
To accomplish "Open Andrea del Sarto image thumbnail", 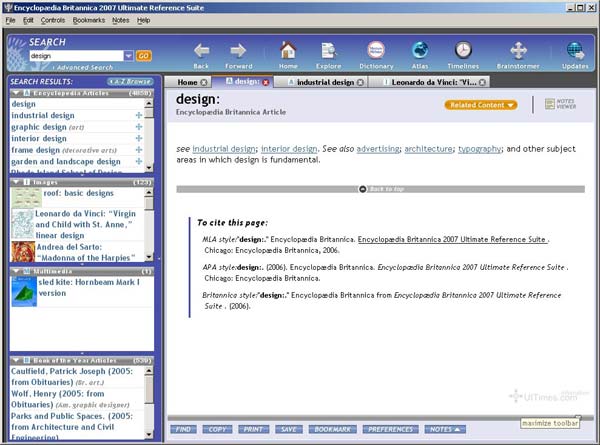I will 23,252.
